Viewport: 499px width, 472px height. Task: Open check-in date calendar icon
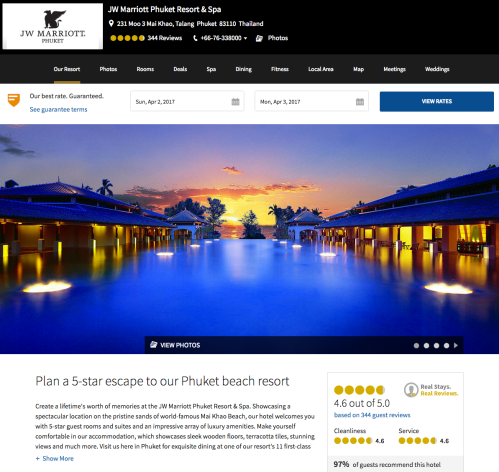(235, 101)
